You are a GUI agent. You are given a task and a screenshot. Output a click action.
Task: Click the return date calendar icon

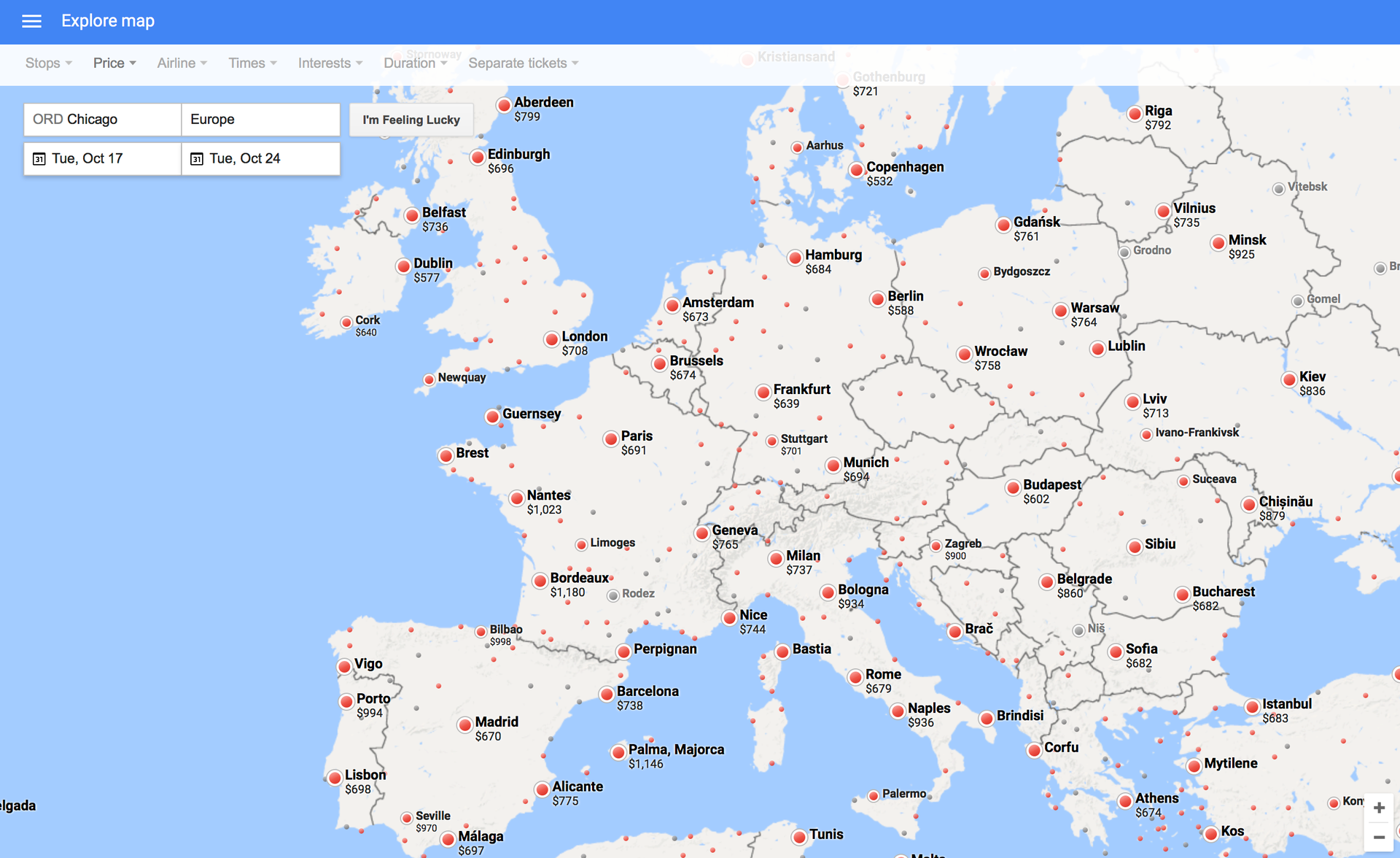[x=196, y=158]
